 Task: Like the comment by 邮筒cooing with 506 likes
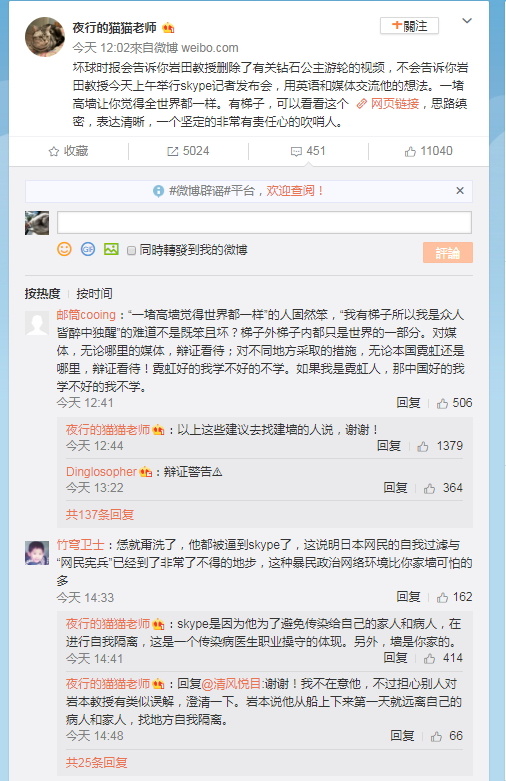(x=454, y=403)
